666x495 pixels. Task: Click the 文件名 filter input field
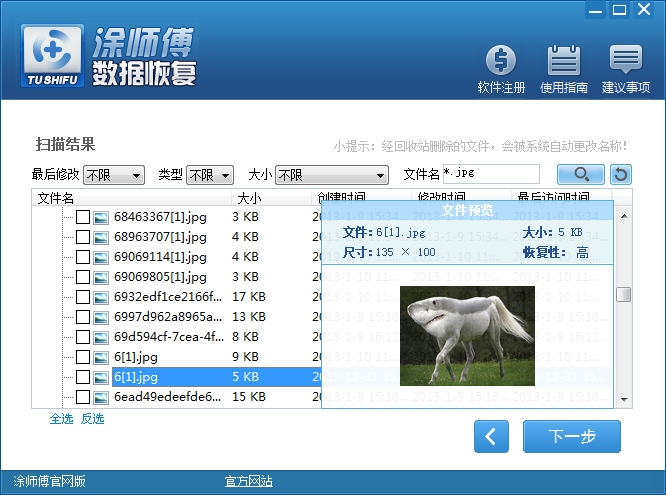pos(491,174)
